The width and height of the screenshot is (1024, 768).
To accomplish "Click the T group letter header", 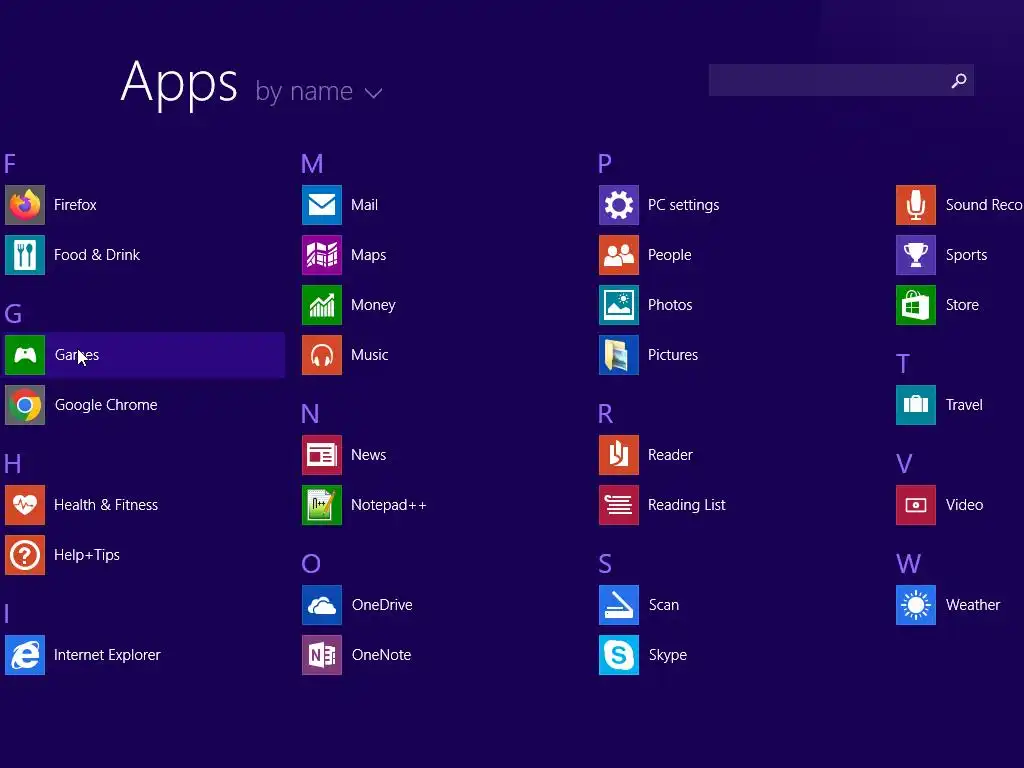I will point(903,364).
